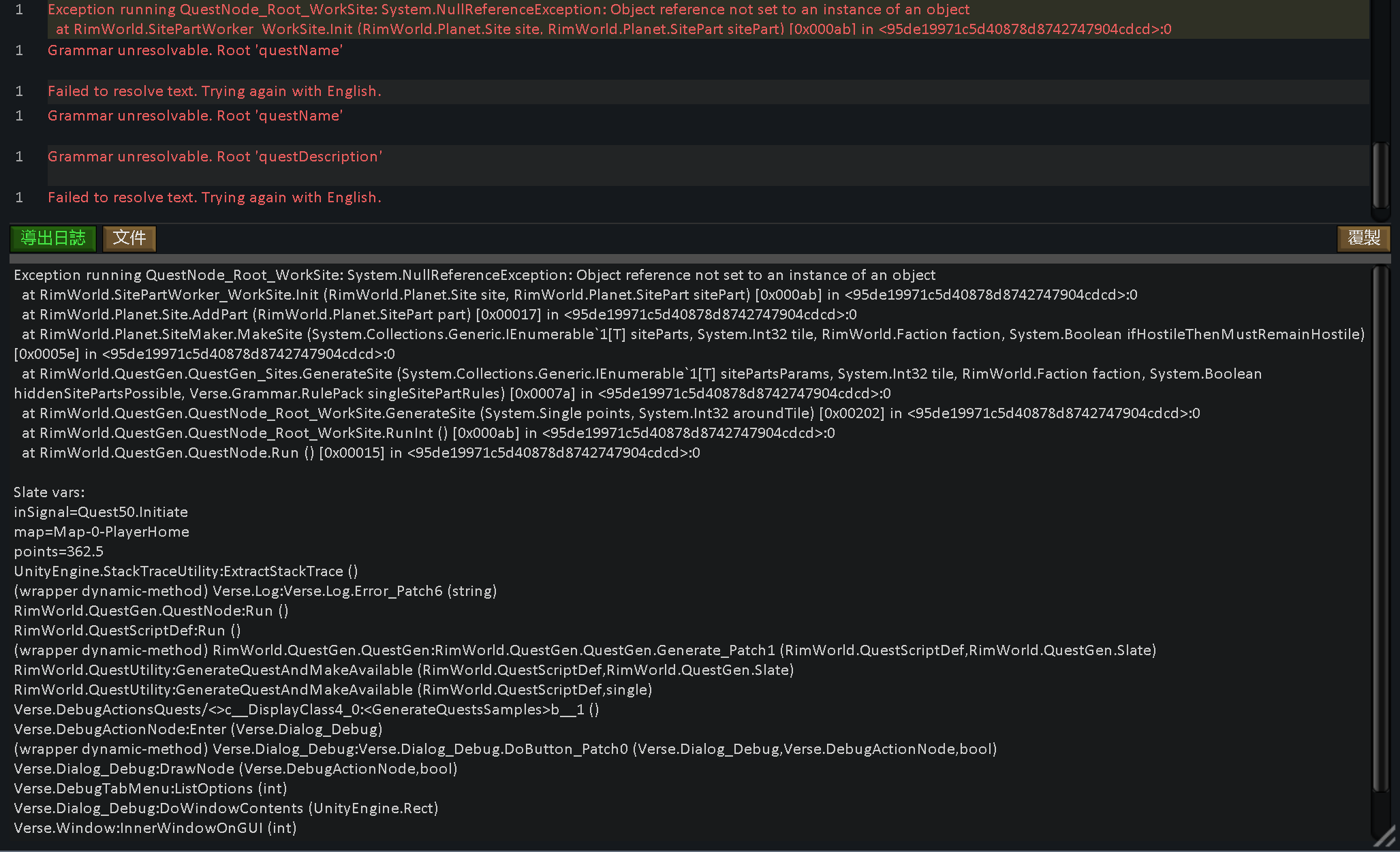Click the green 導出日誌 export log button
The height and width of the screenshot is (852, 1400).
(53, 238)
